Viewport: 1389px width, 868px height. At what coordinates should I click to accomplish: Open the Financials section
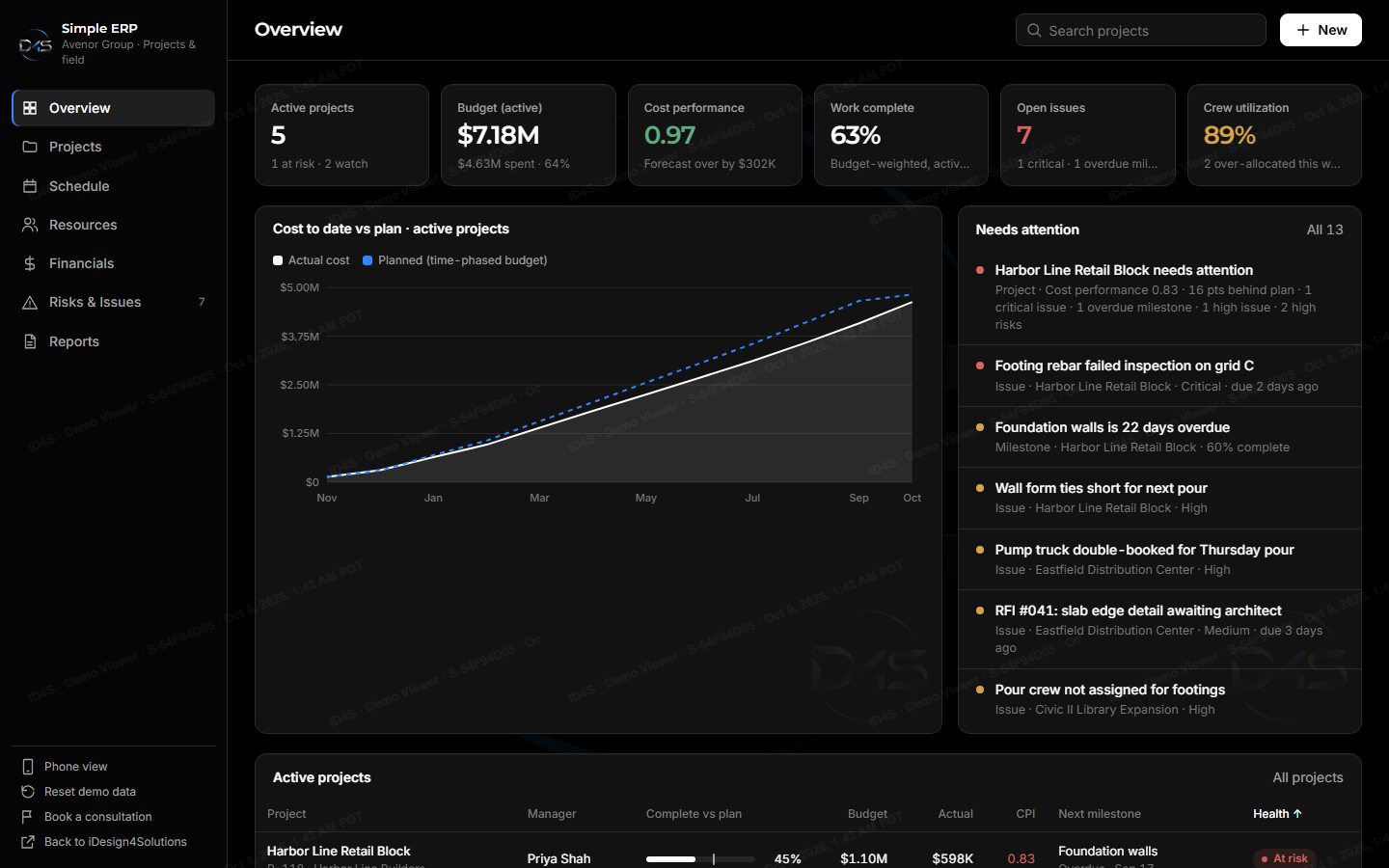[113, 263]
